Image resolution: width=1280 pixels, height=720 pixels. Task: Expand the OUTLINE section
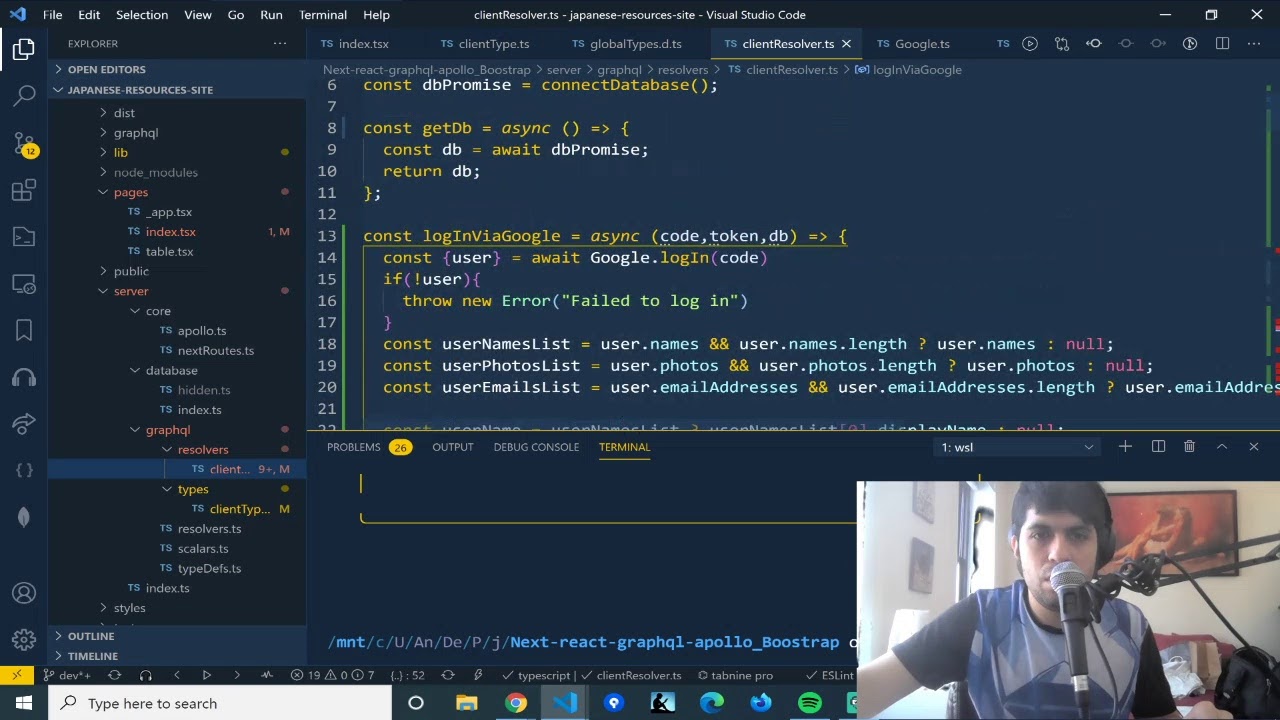[176, 636]
